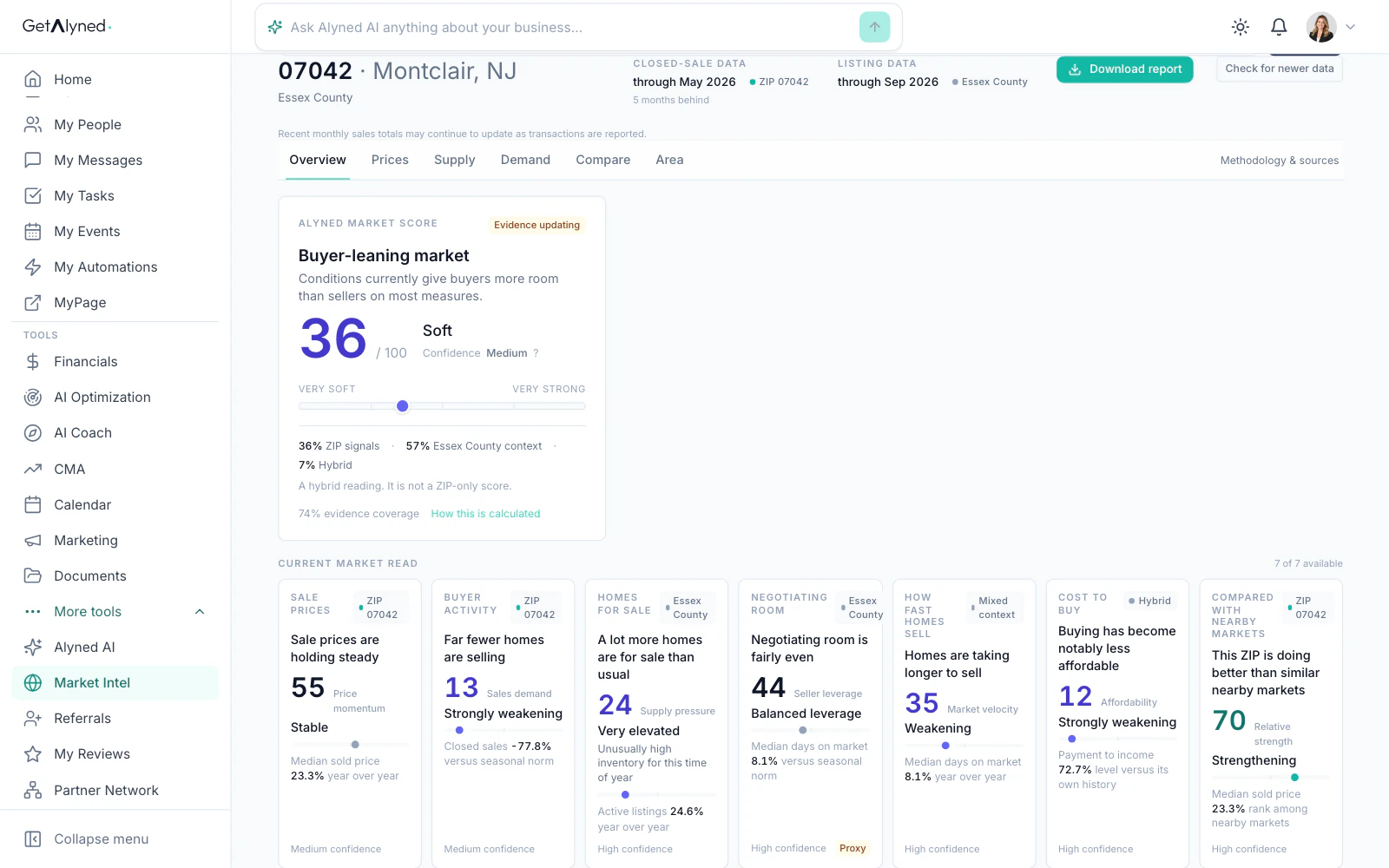1389x868 pixels.
Task: Submit the Alyned AI query arrow button
Action: coord(874,27)
